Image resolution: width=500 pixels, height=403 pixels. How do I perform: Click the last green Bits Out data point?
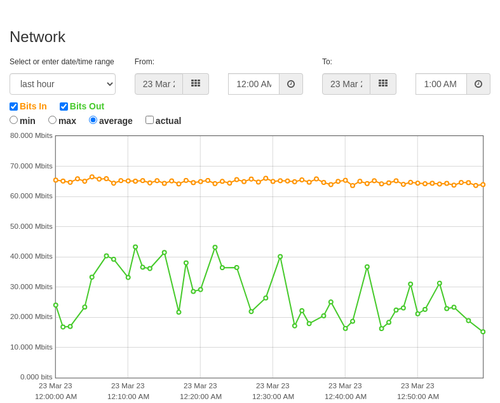(483, 332)
